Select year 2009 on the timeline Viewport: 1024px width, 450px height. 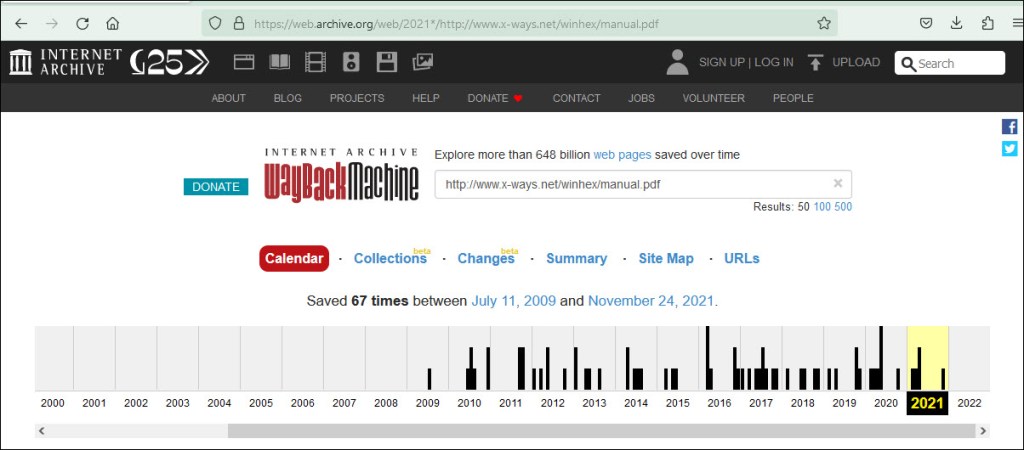[428, 403]
